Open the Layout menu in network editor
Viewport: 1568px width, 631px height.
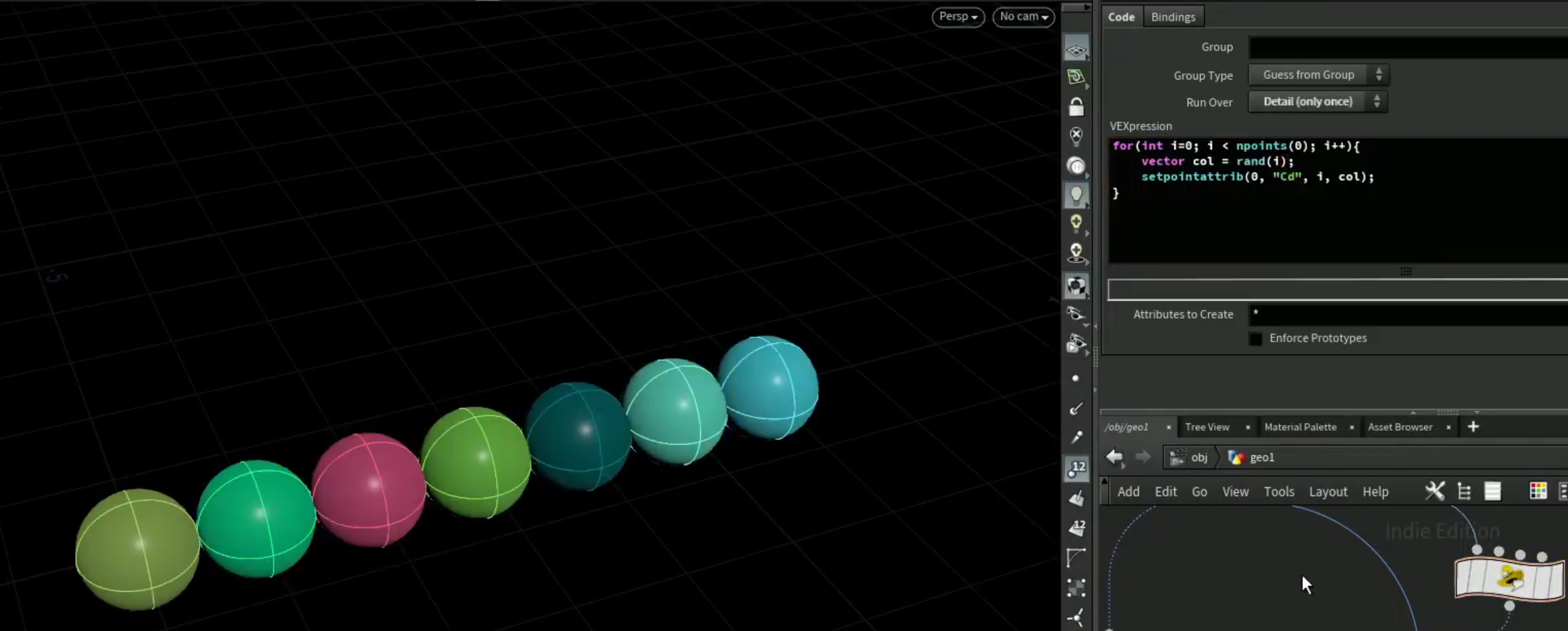pos(1327,492)
